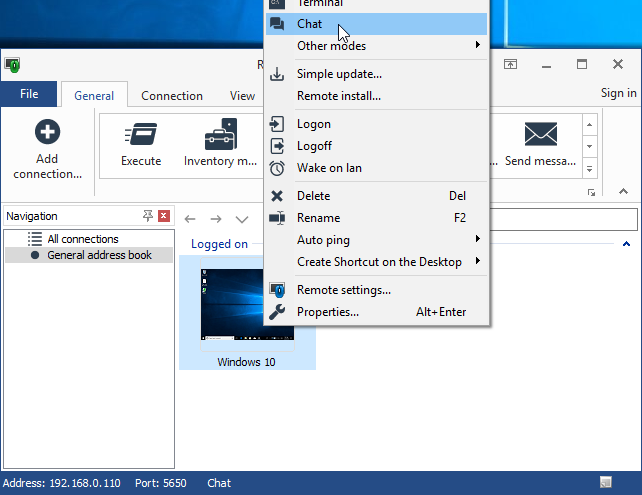Click the forward navigation arrow

click(x=216, y=219)
